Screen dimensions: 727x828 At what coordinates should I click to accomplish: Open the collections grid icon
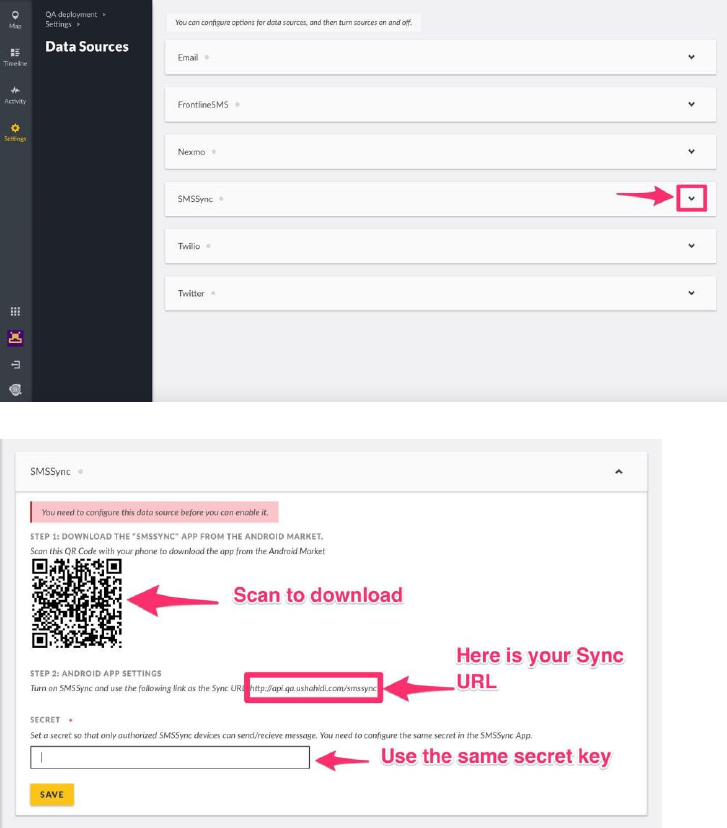15,312
